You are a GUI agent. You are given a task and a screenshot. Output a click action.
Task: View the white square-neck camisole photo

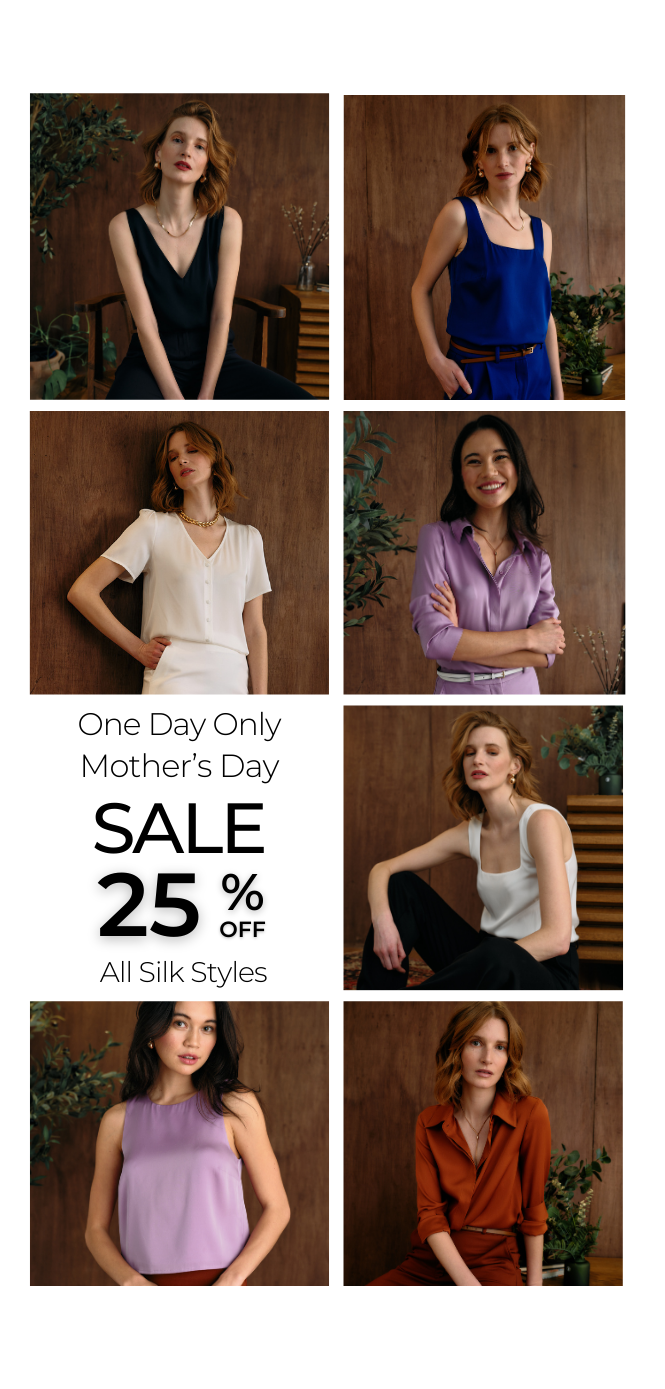click(483, 848)
